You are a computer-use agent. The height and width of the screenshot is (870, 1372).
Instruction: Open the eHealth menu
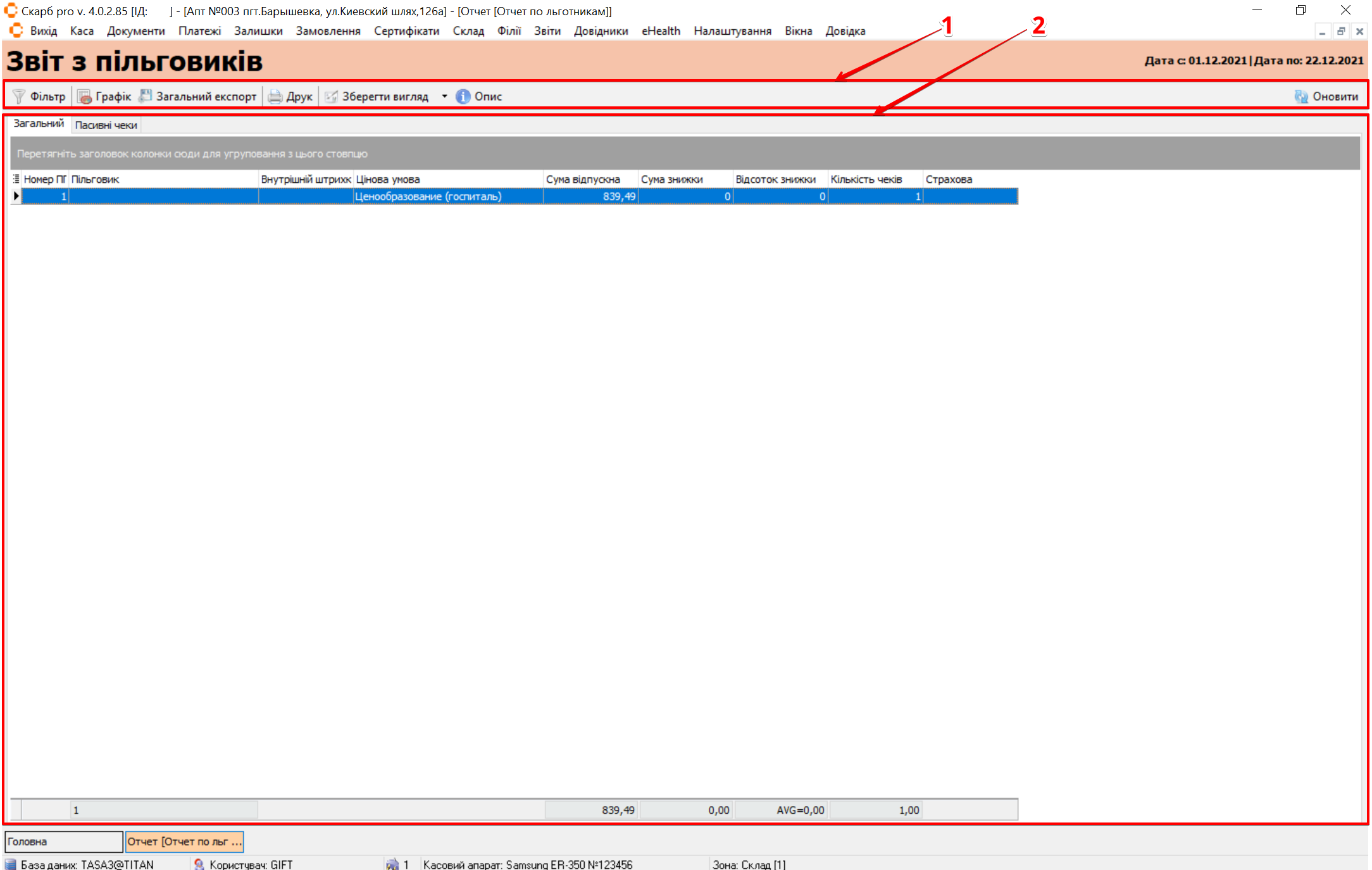click(660, 31)
